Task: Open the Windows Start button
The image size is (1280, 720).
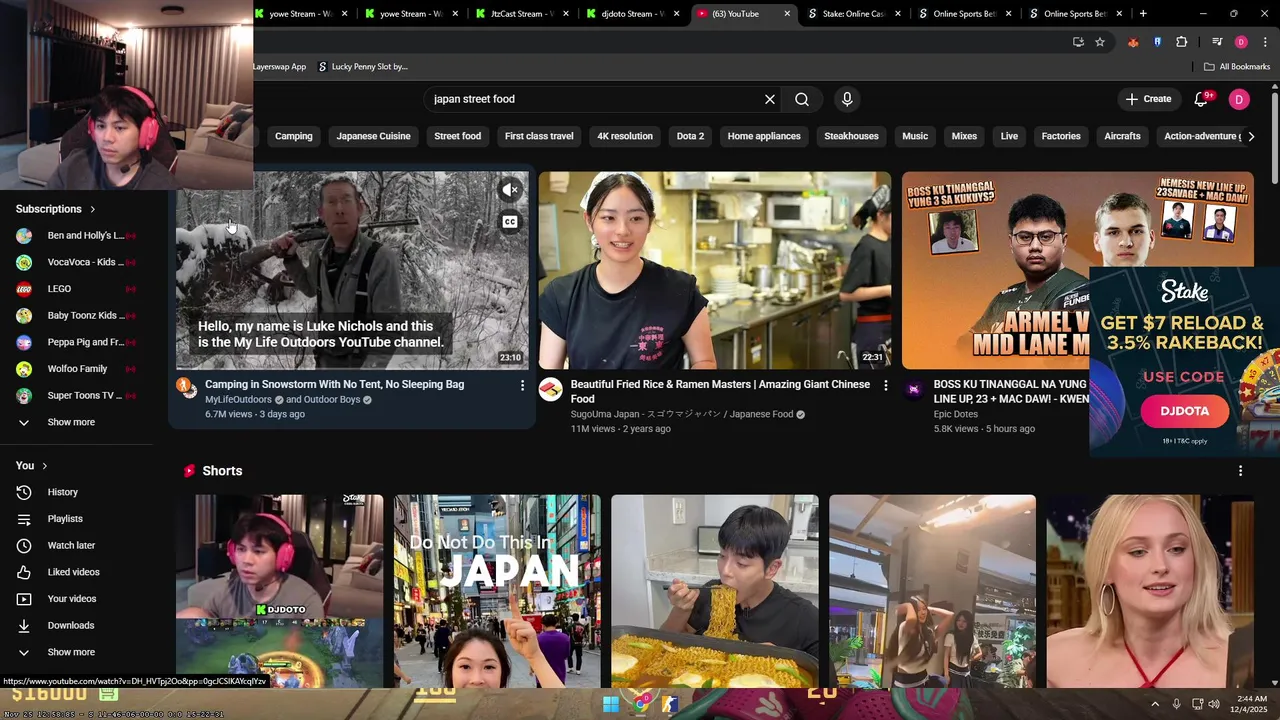Action: [610, 704]
